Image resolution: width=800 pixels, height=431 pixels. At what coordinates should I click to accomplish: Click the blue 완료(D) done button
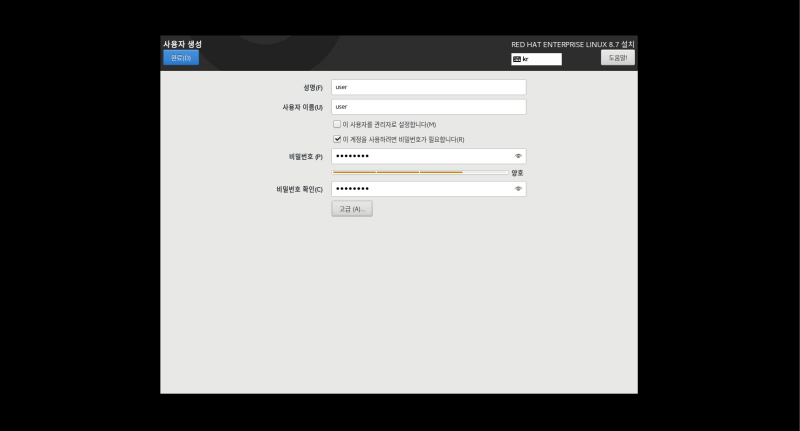[181, 58]
